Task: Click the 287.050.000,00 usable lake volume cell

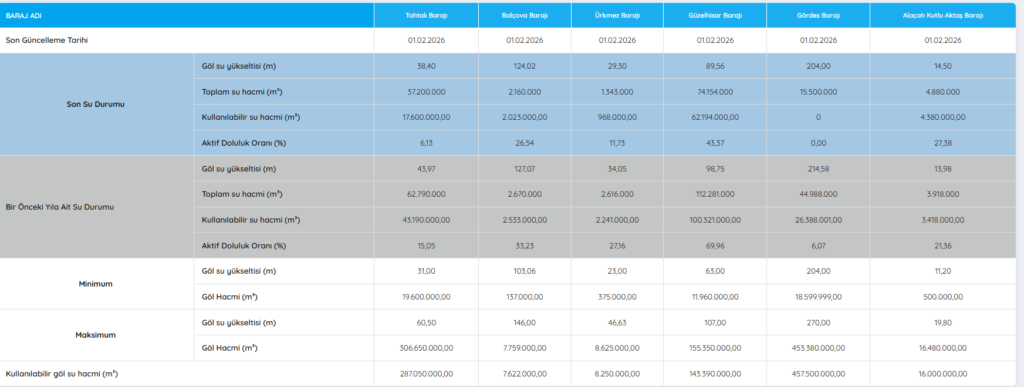Action: tap(426, 374)
